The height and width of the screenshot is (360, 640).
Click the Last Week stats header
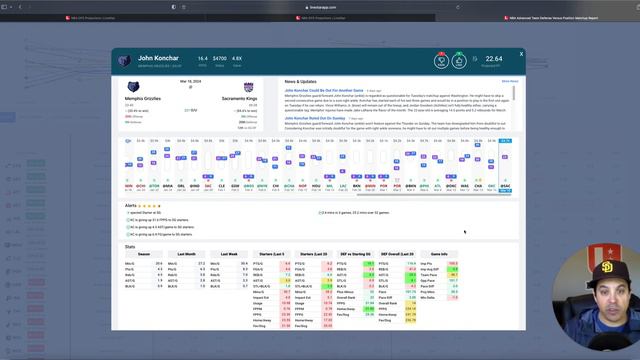tap(229, 254)
